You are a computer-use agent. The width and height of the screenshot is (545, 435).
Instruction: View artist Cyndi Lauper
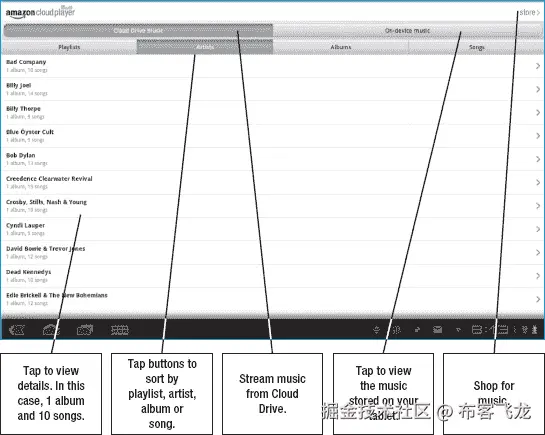(25, 225)
